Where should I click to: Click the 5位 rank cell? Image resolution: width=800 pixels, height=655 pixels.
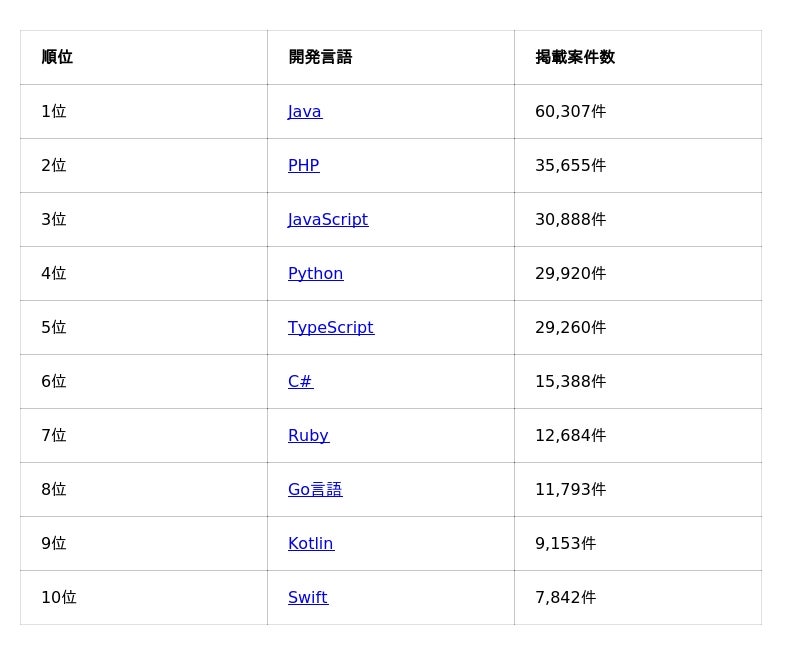pos(54,328)
